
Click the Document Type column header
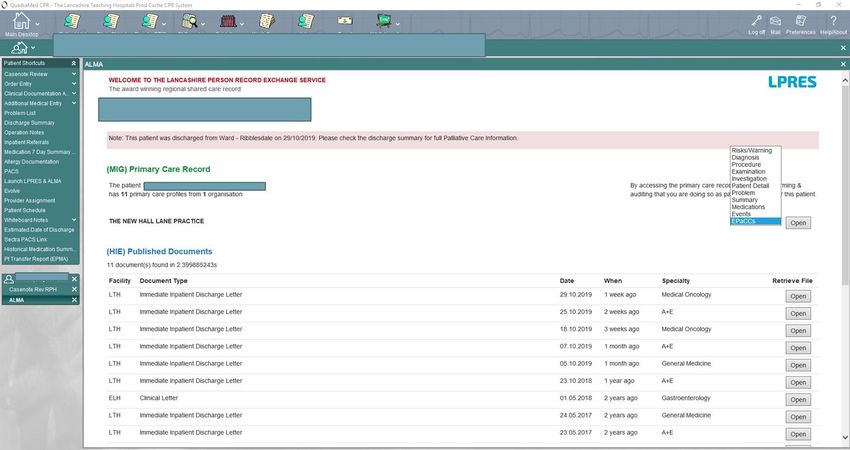coord(163,281)
